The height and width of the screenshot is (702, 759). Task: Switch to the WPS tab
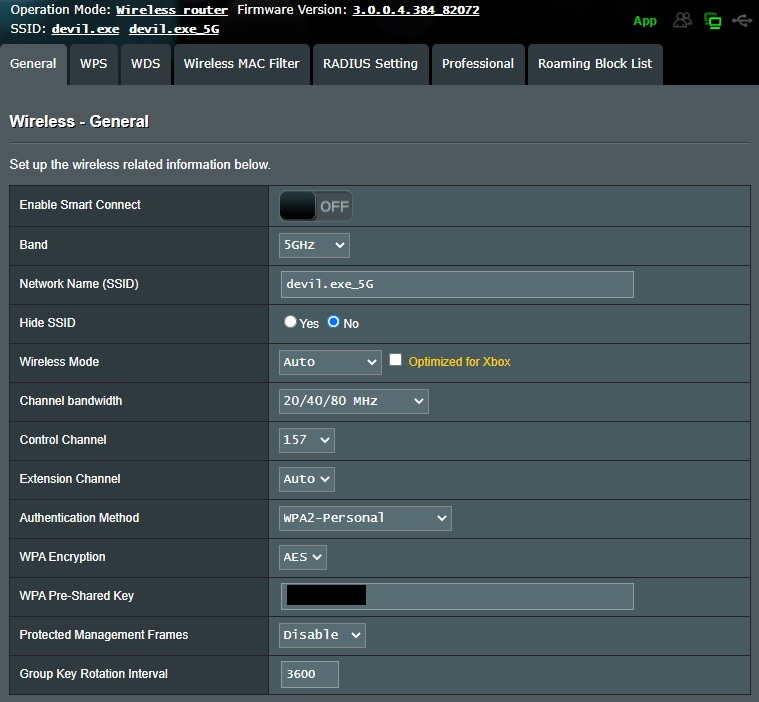(x=94, y=64)
